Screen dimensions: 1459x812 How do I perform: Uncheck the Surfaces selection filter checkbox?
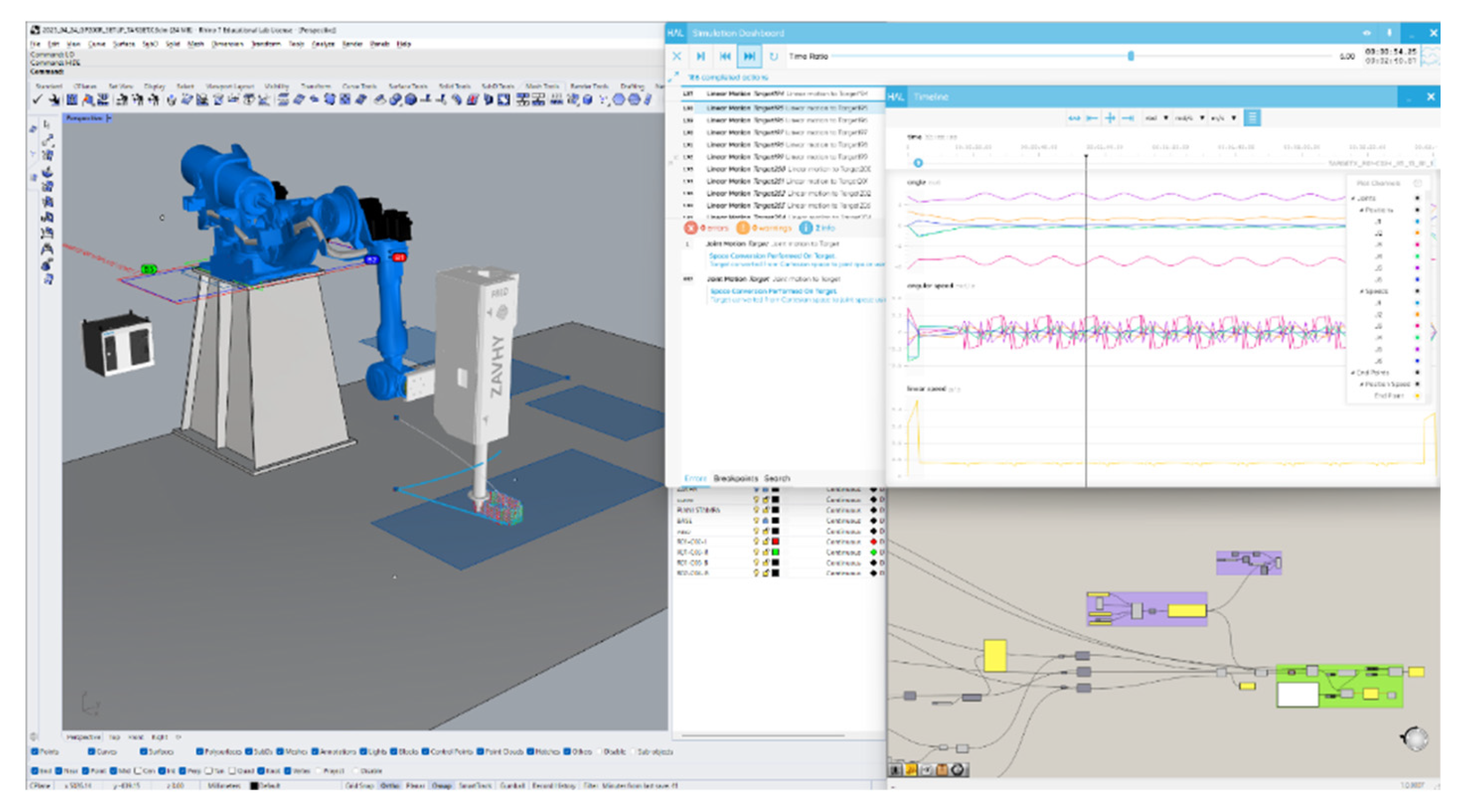[143, 751]
